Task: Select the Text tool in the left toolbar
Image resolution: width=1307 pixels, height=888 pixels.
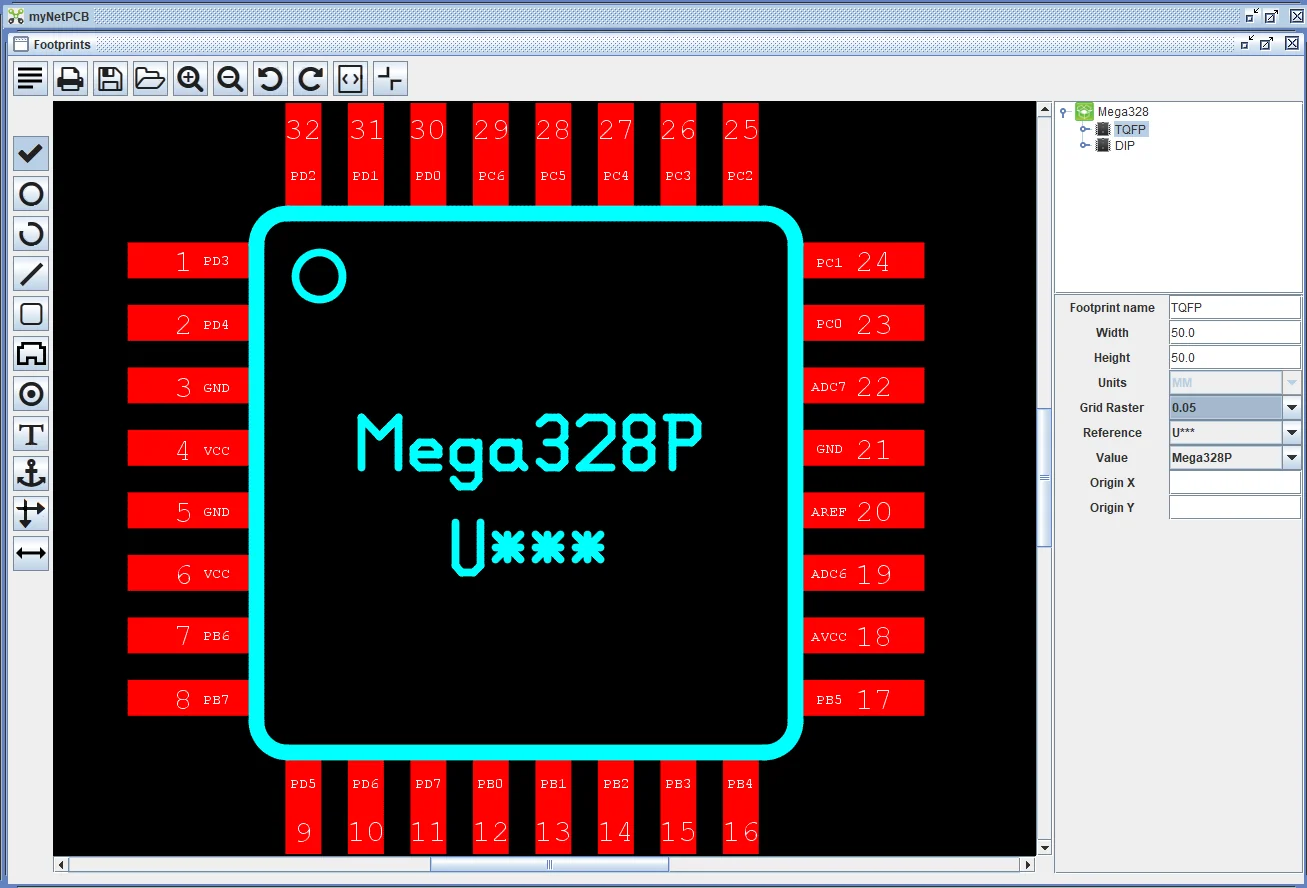Action: tap(30, 433)
